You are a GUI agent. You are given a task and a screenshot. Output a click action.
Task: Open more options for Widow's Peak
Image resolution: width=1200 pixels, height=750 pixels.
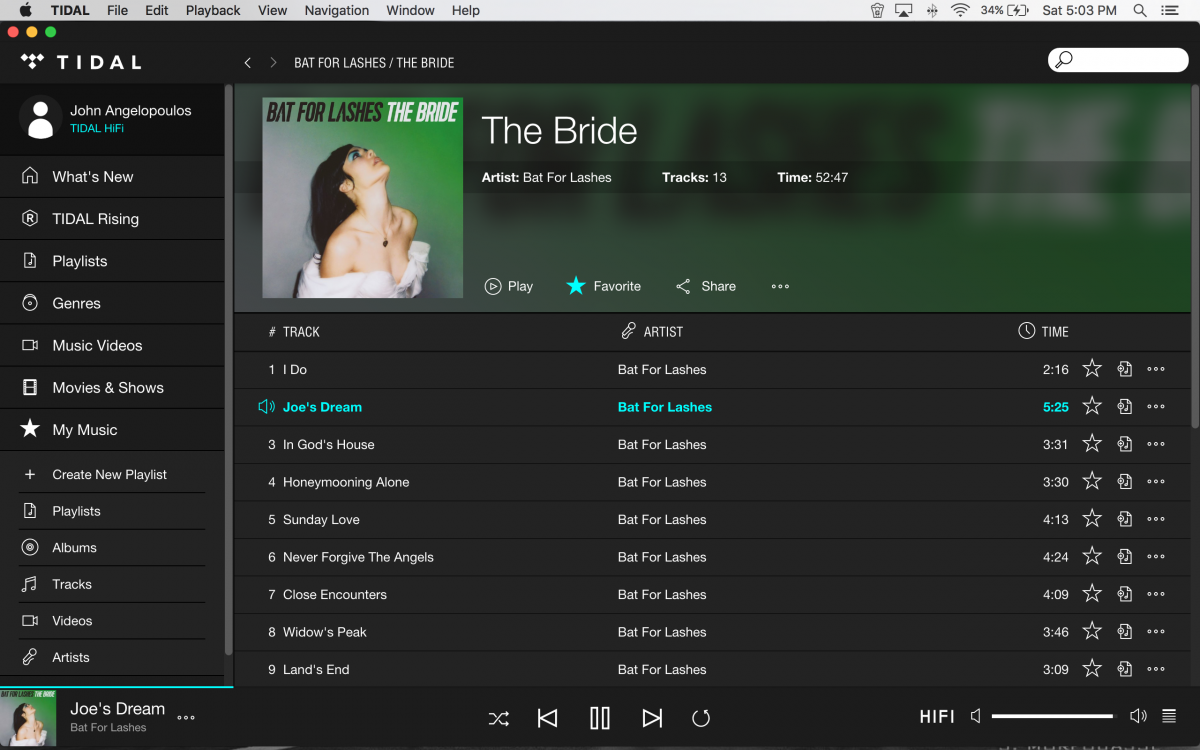1156,632
